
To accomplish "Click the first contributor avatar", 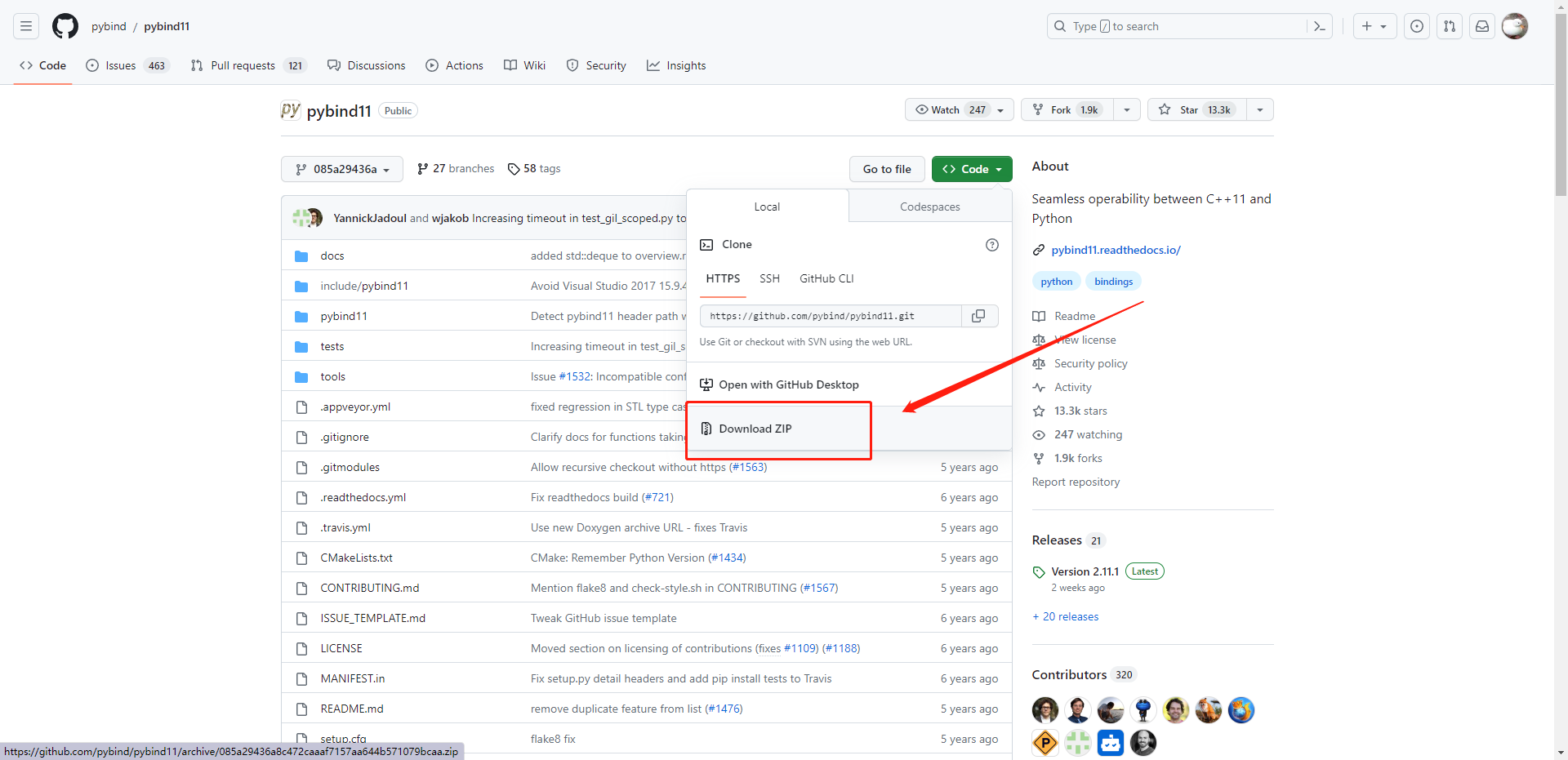I will [1045, 710].
